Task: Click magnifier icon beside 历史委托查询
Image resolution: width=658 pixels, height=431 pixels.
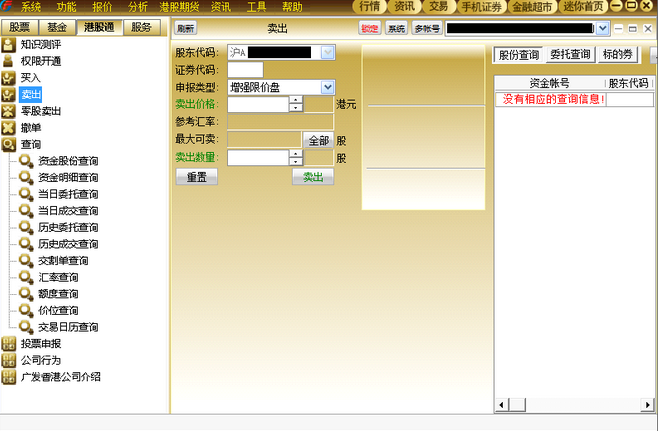Action: (26, 227)
